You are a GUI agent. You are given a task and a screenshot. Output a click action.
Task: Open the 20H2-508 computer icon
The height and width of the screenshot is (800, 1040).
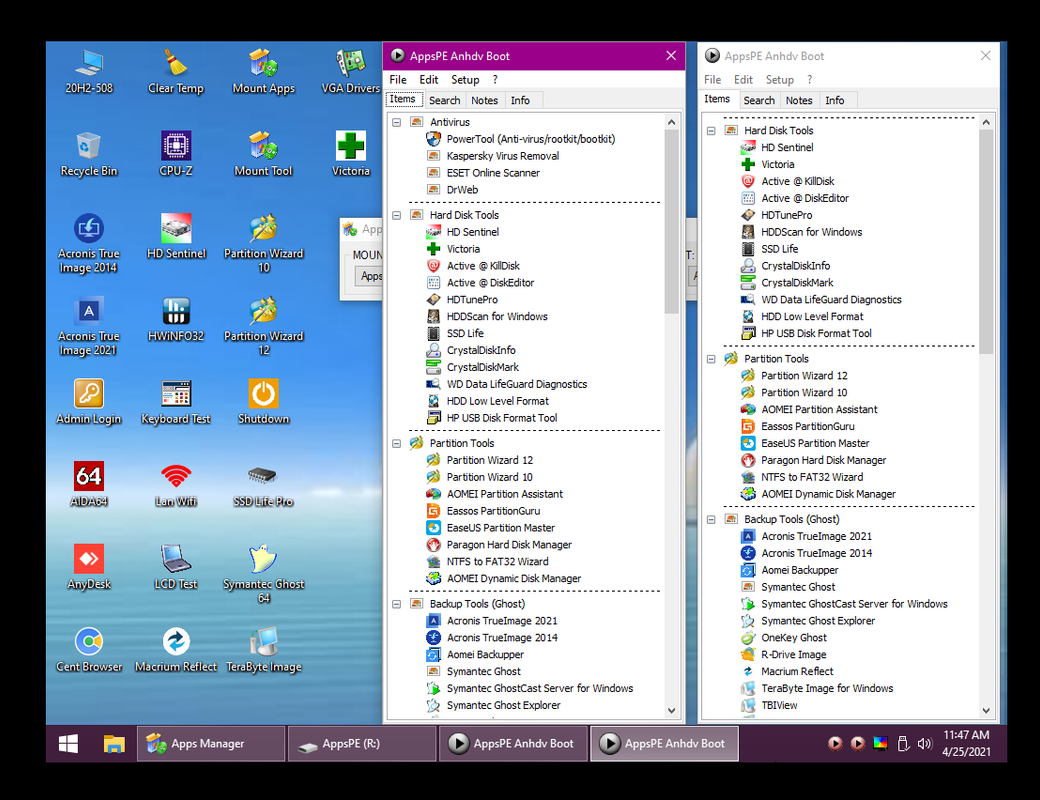[89, 72]
